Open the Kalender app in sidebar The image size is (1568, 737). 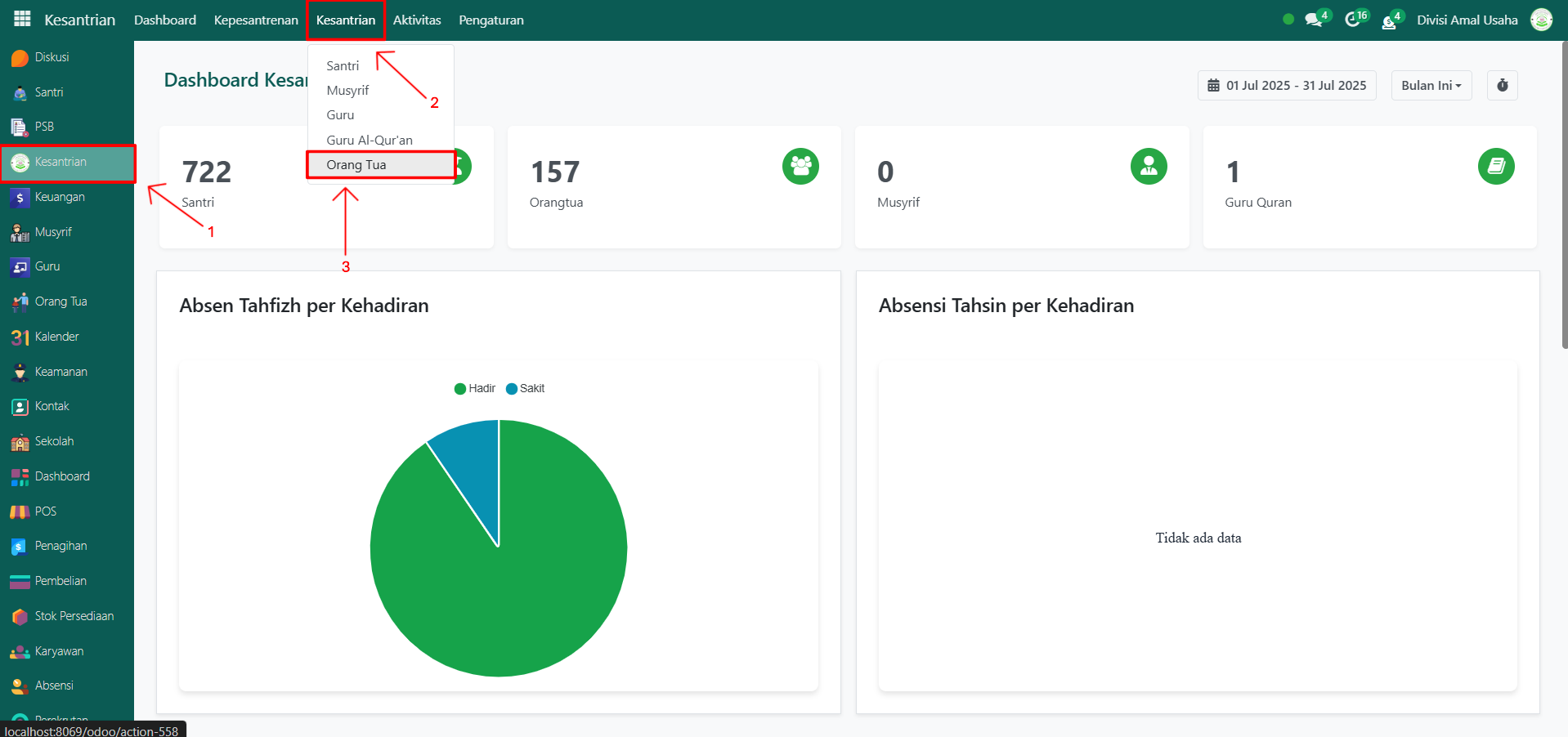(56, 337)
